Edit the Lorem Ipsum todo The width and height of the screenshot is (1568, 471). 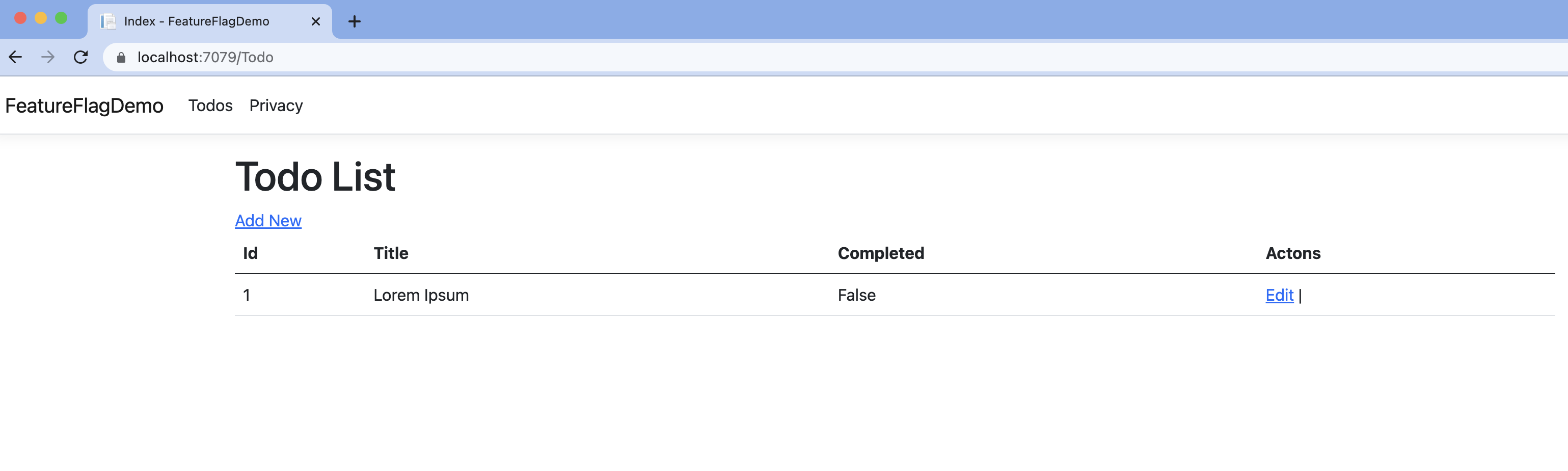point(1279,295)
